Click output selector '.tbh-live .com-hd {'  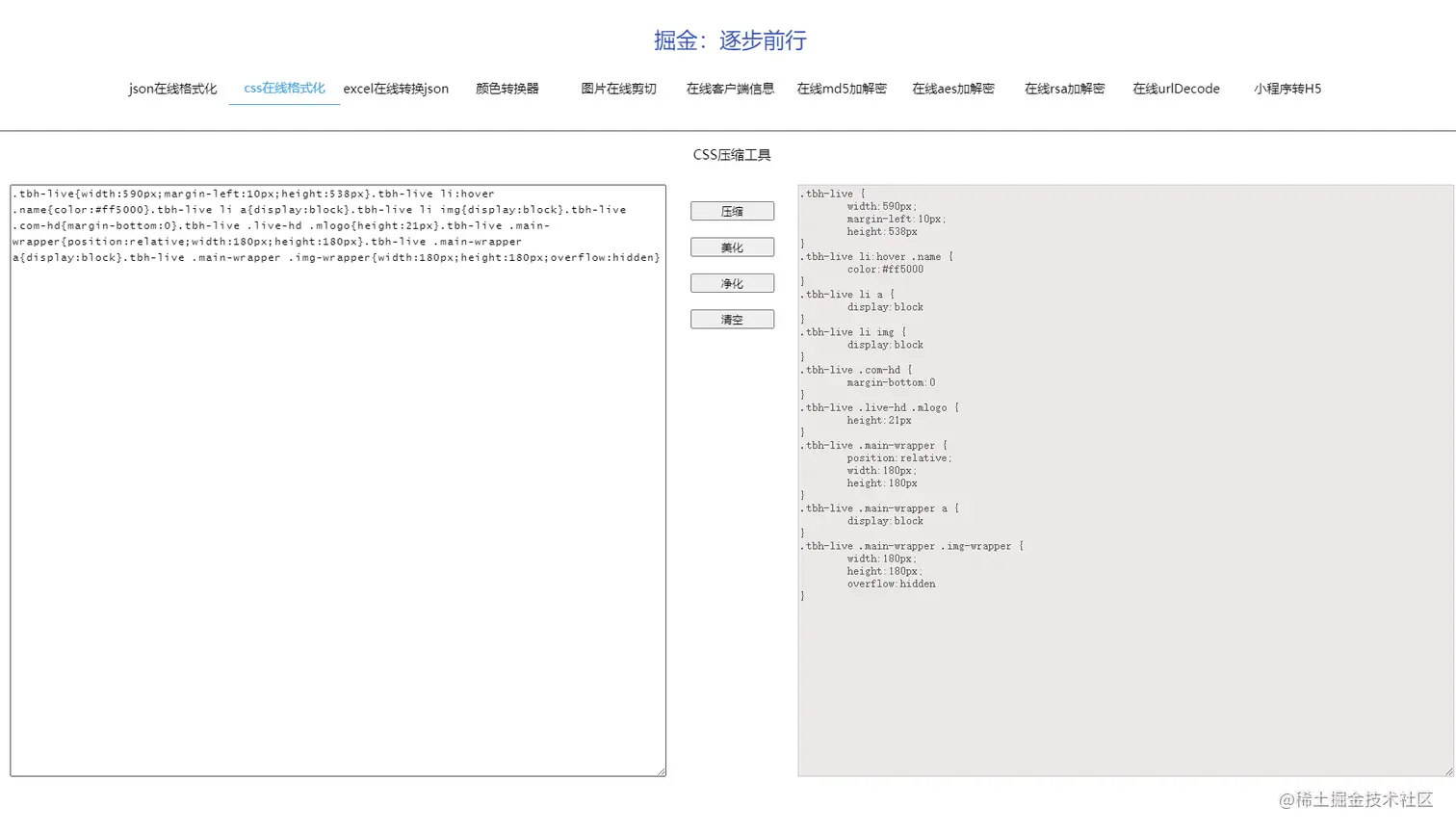coord(856,370)
